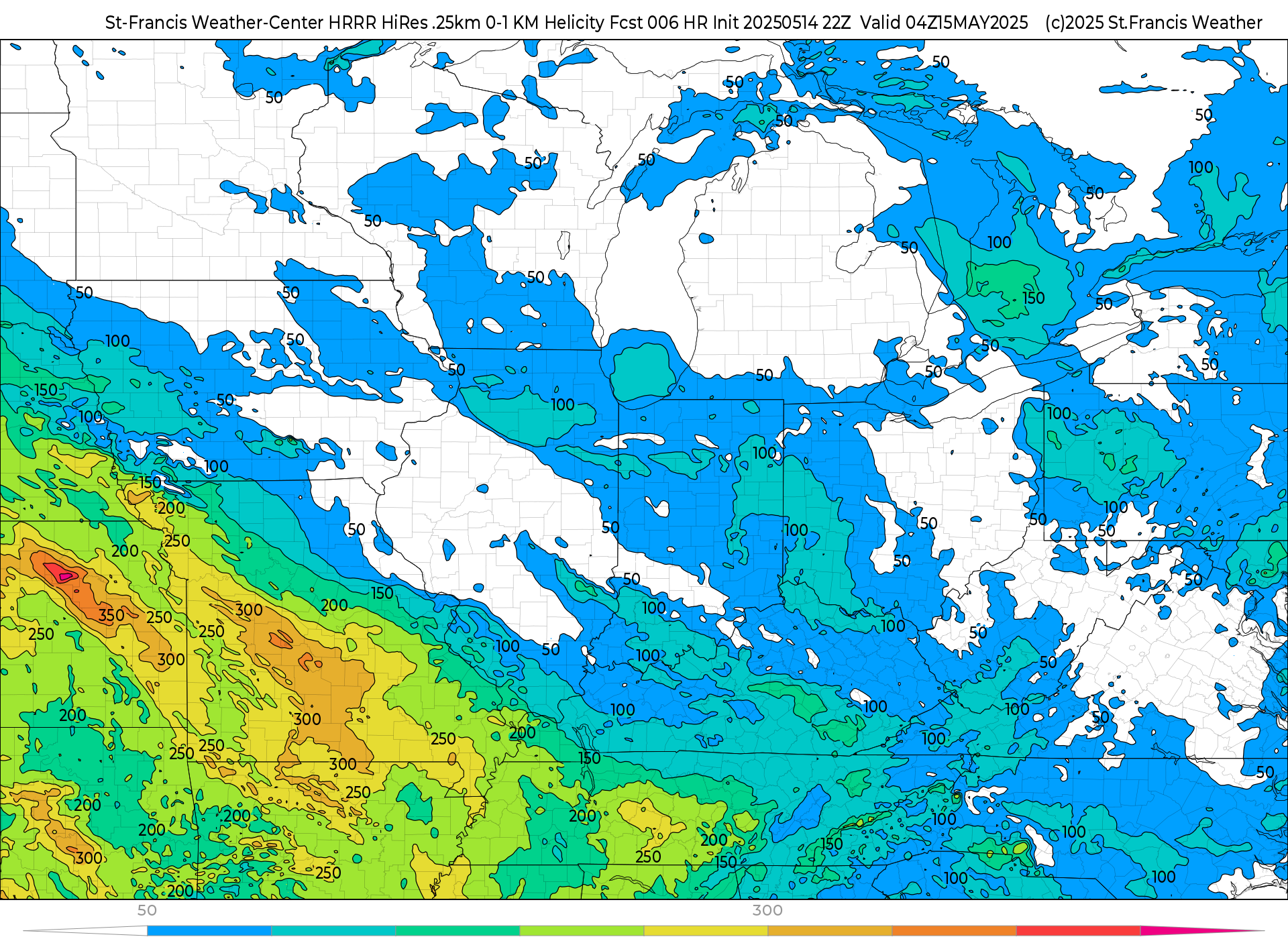The image size is (1288, 939).
Task: Click "Init 20250514 22Z" in the title
Action: (x=782, y=23)
